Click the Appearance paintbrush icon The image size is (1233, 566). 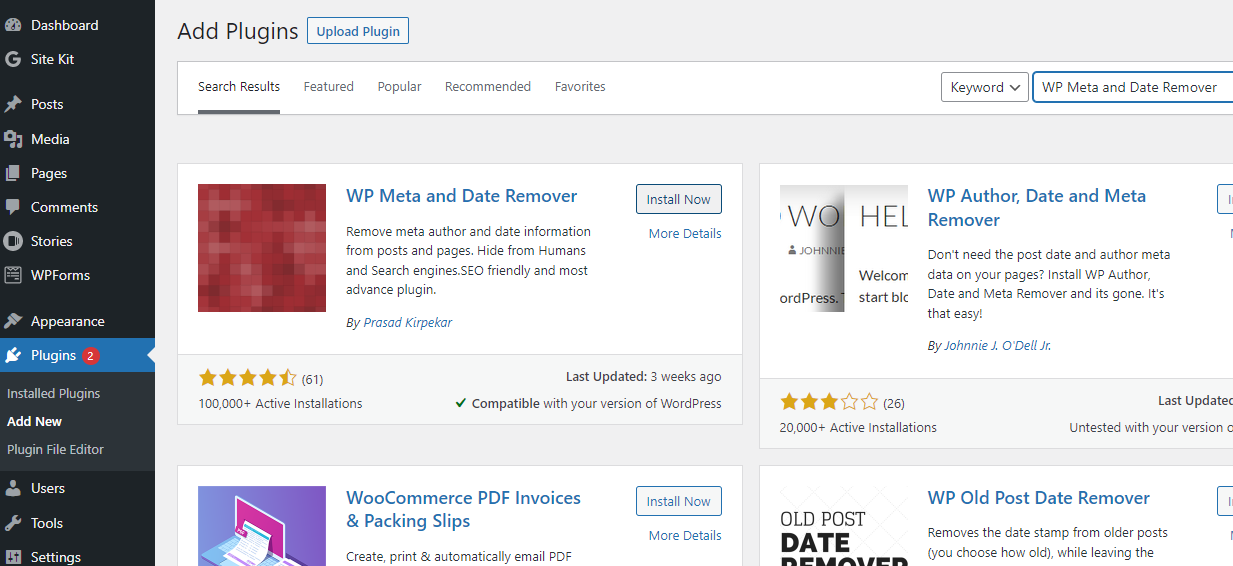(13, 321)
